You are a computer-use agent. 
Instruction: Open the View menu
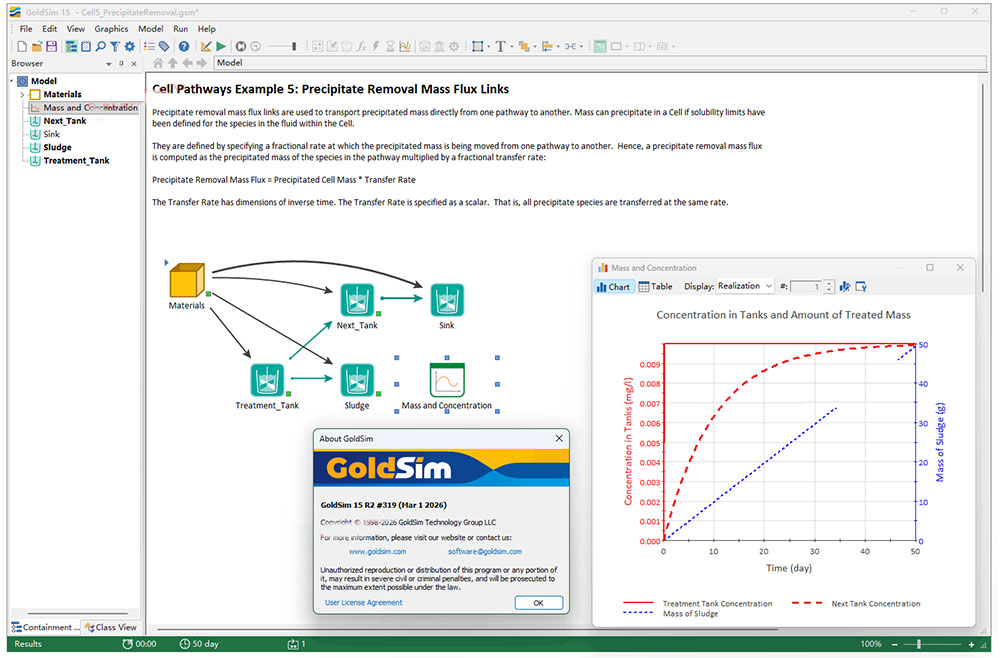point(75,29)
